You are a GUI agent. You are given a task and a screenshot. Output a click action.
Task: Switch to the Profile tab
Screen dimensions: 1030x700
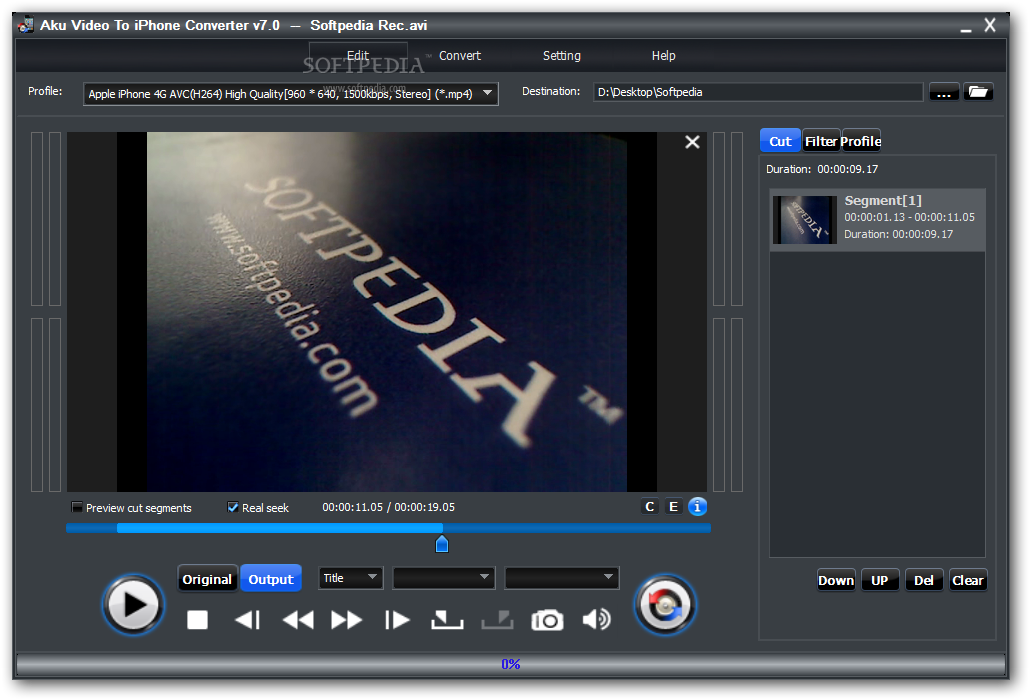[861, 141]
